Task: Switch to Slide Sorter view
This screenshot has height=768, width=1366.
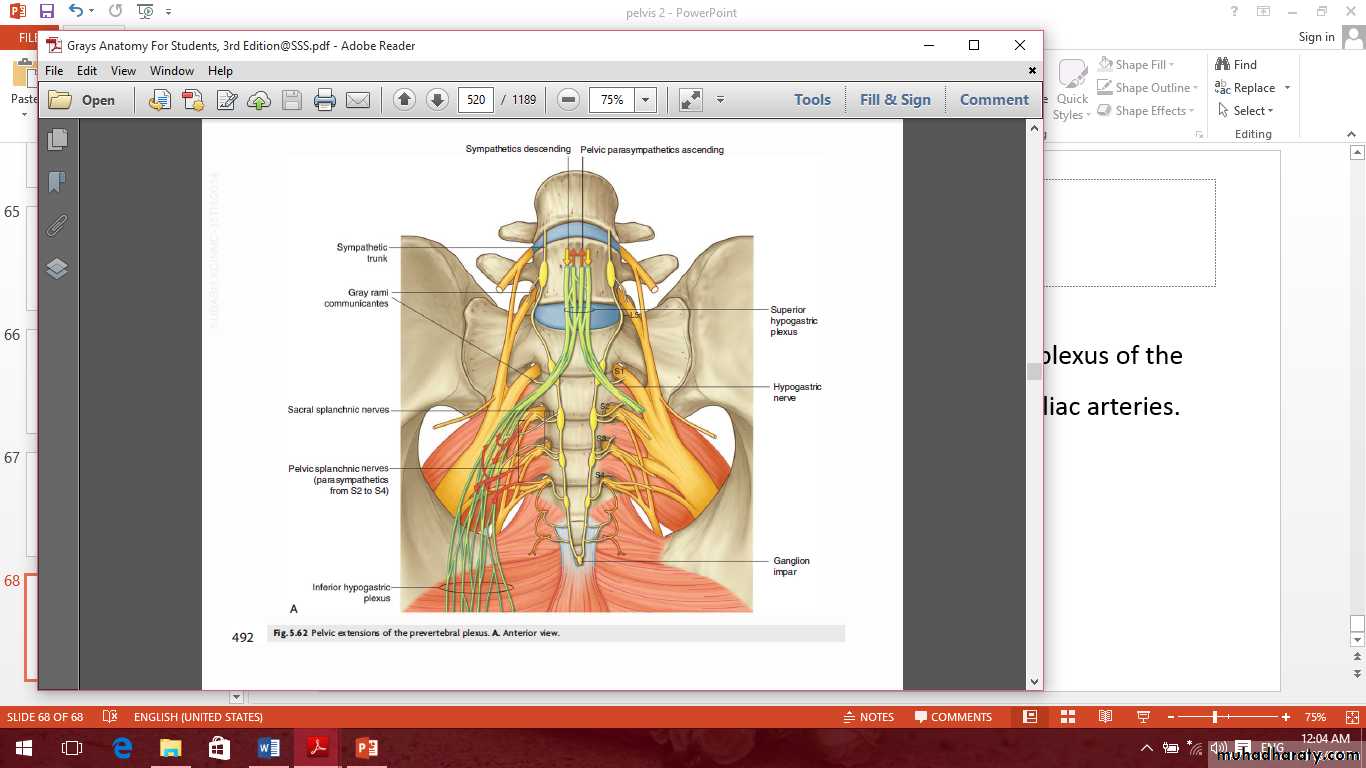Action: coord(1067,717)
